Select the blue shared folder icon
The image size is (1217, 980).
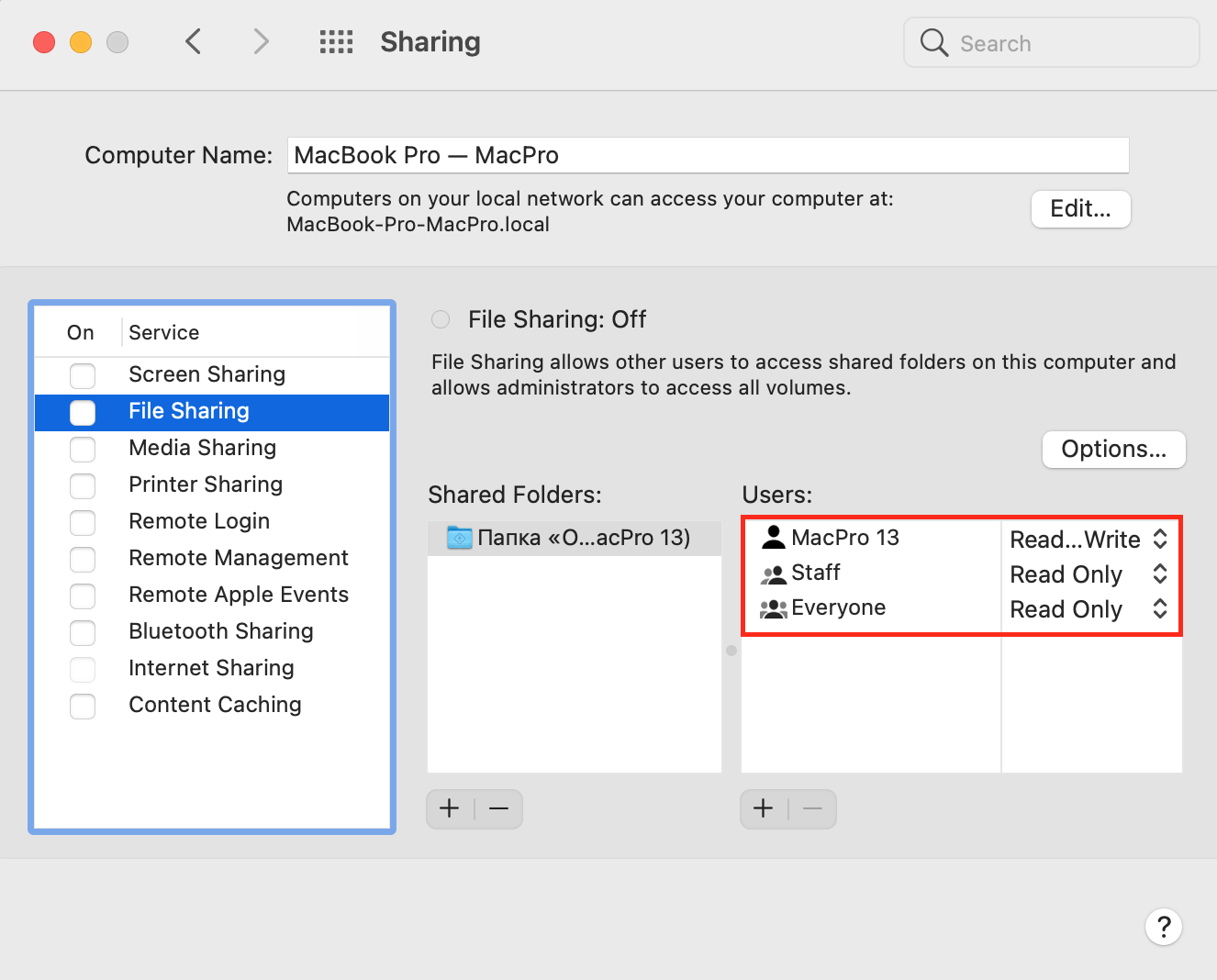coord(459,538)
